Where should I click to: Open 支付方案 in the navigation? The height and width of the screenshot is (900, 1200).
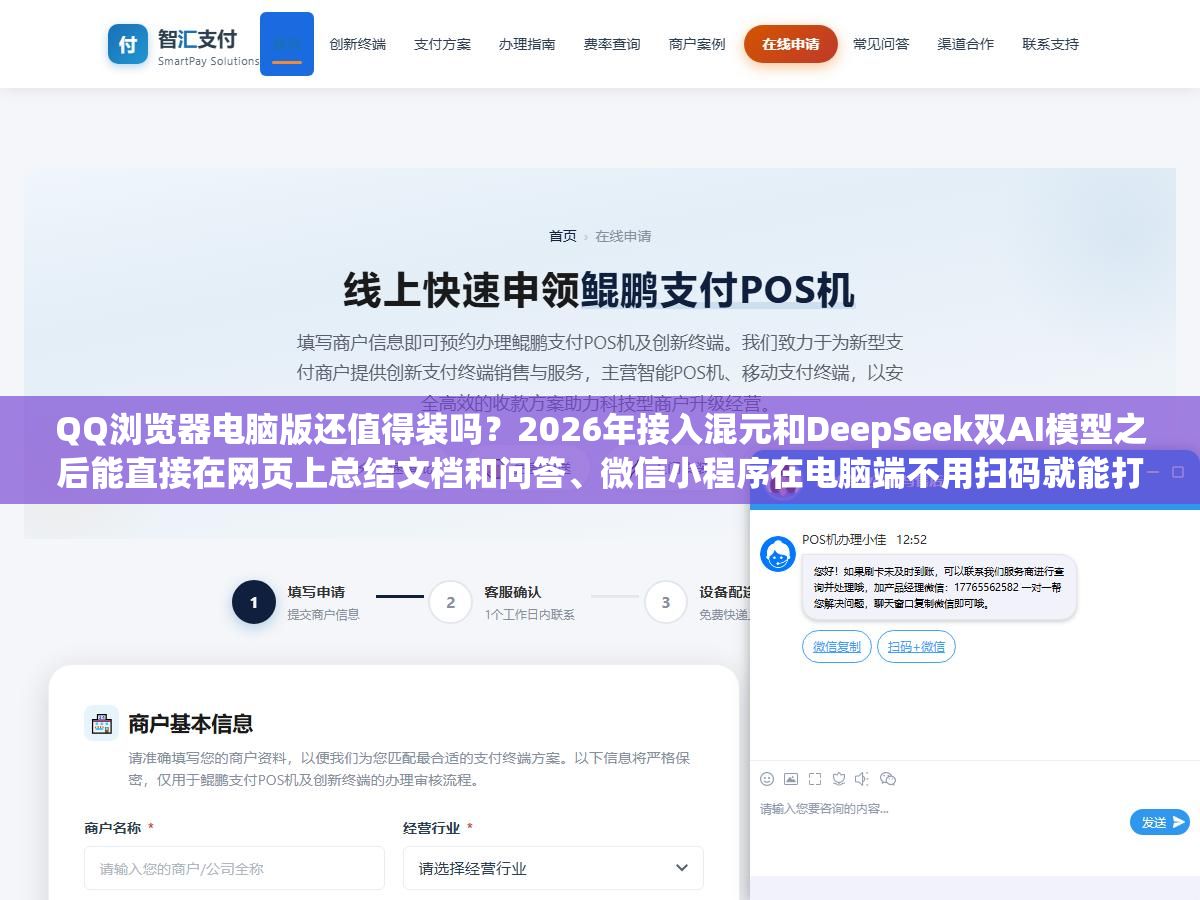pos(442,44)
